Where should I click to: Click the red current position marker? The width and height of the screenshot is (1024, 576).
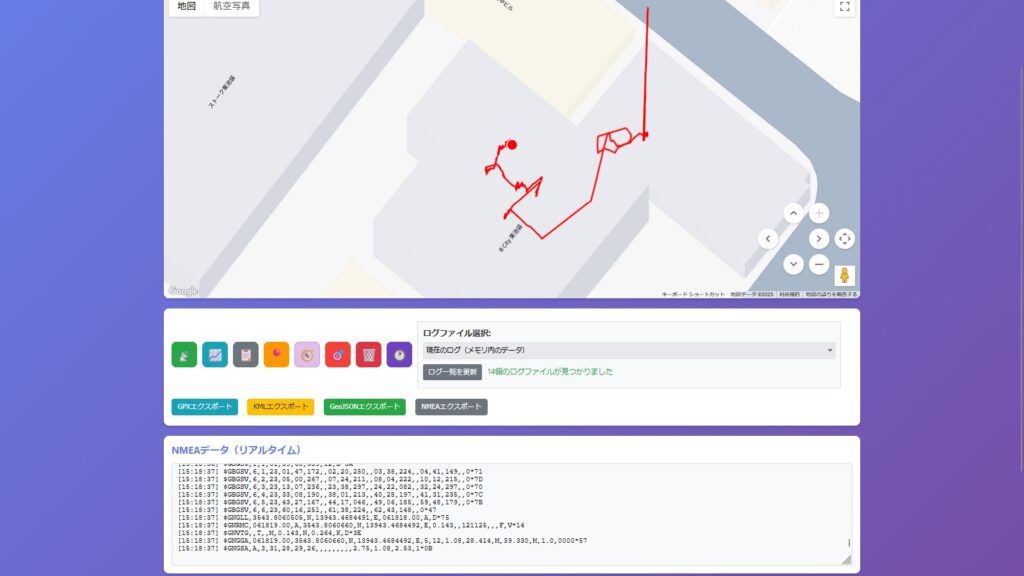pos(512,145)
